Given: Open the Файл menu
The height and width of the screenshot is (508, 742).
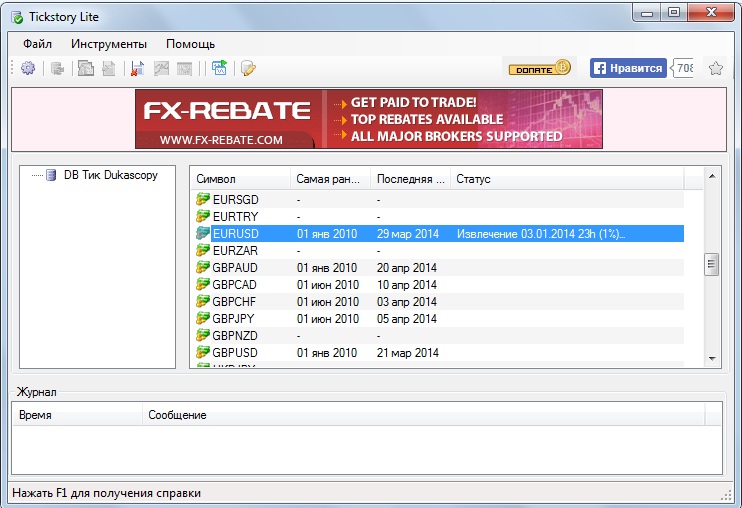Looking at the screenshot, I should [x=37, y=44].
